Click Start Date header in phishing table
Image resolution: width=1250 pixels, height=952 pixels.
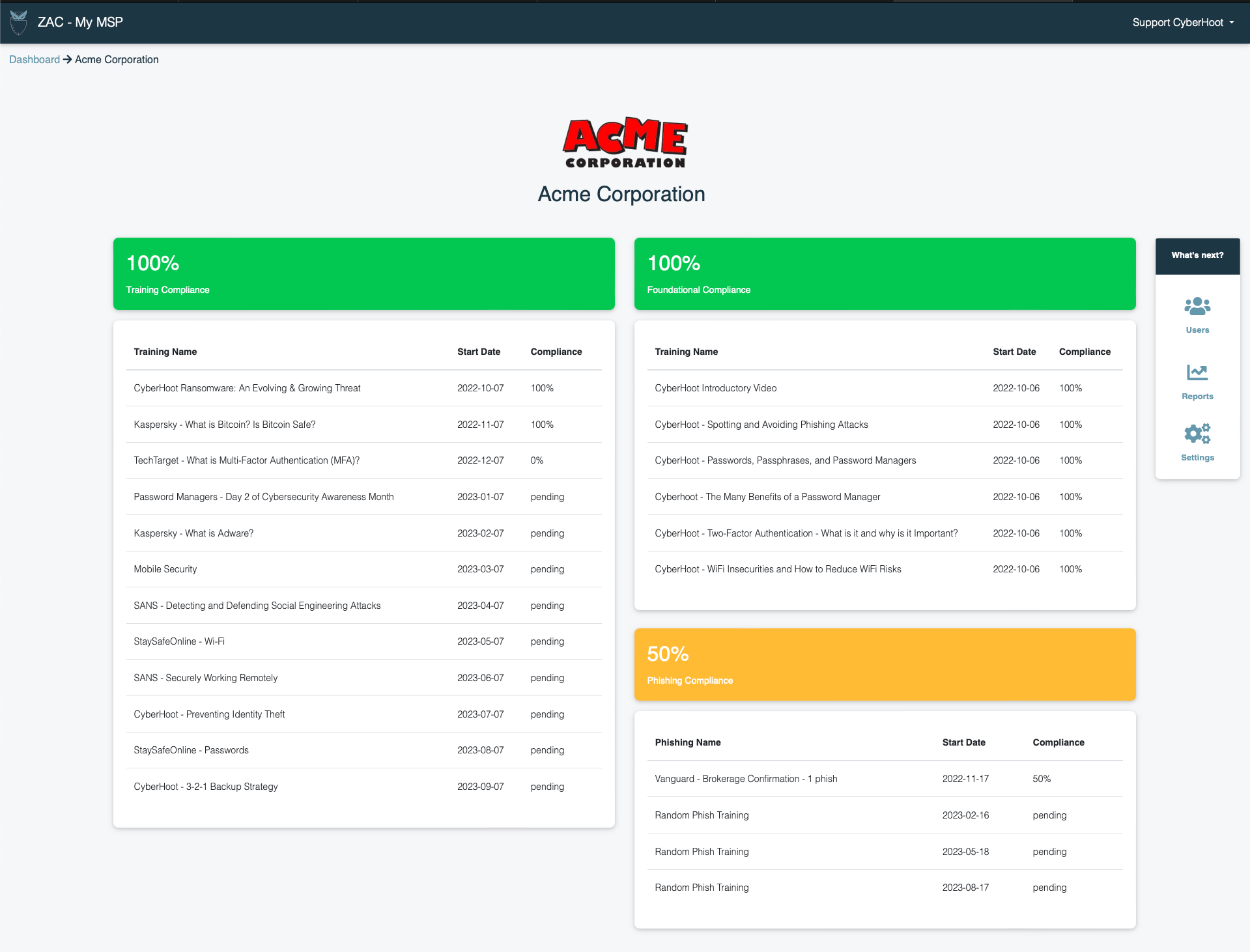tap(963, 742)
